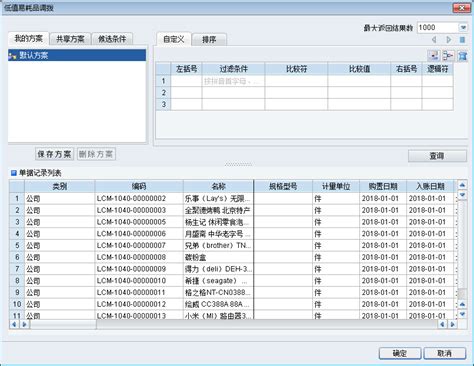This screenshot has width=474, height=366.
Task: Click the 计量单位 column header
Action: (x=336, y=186)
